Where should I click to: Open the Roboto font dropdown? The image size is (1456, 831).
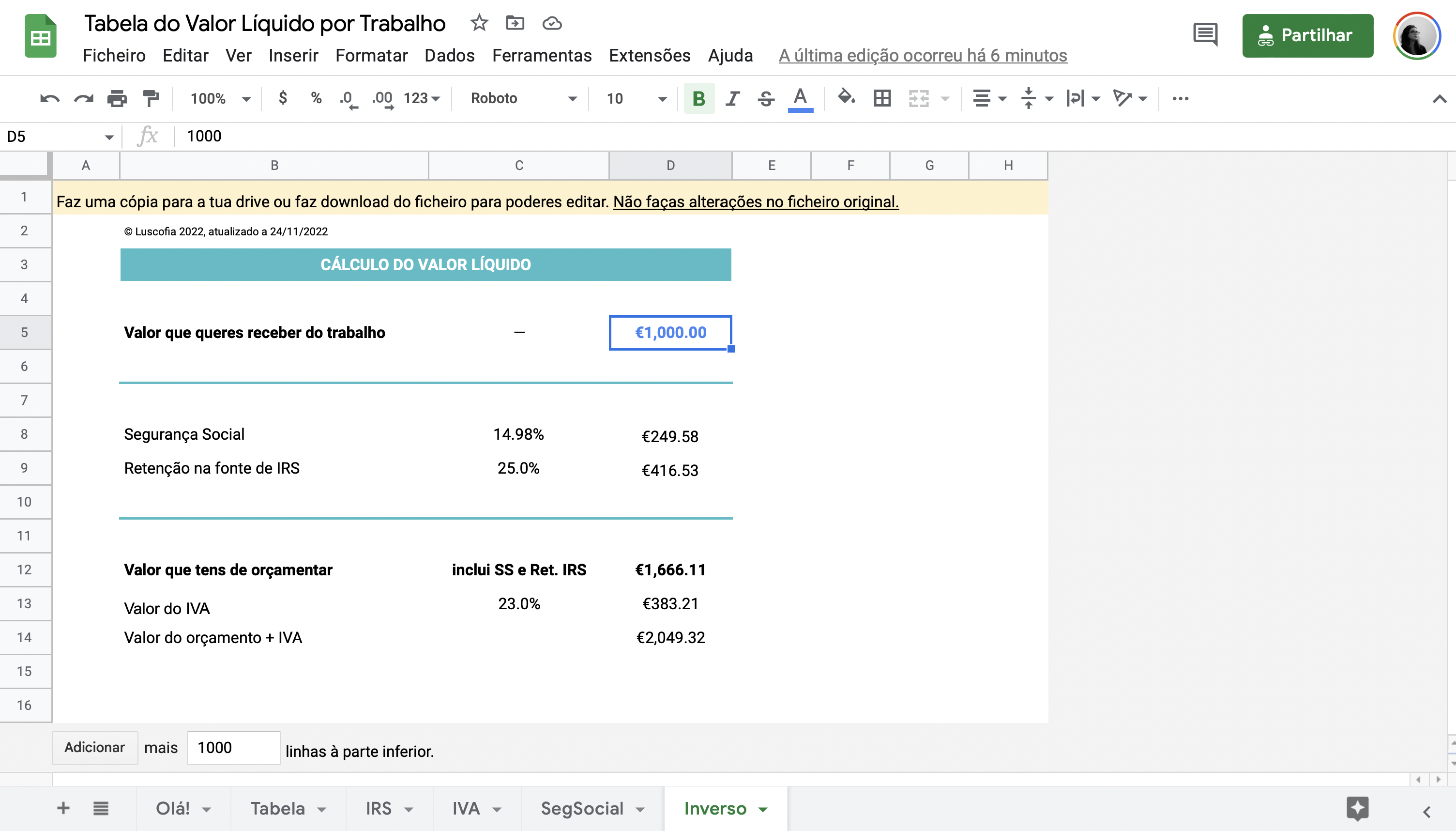coord(523,99)
